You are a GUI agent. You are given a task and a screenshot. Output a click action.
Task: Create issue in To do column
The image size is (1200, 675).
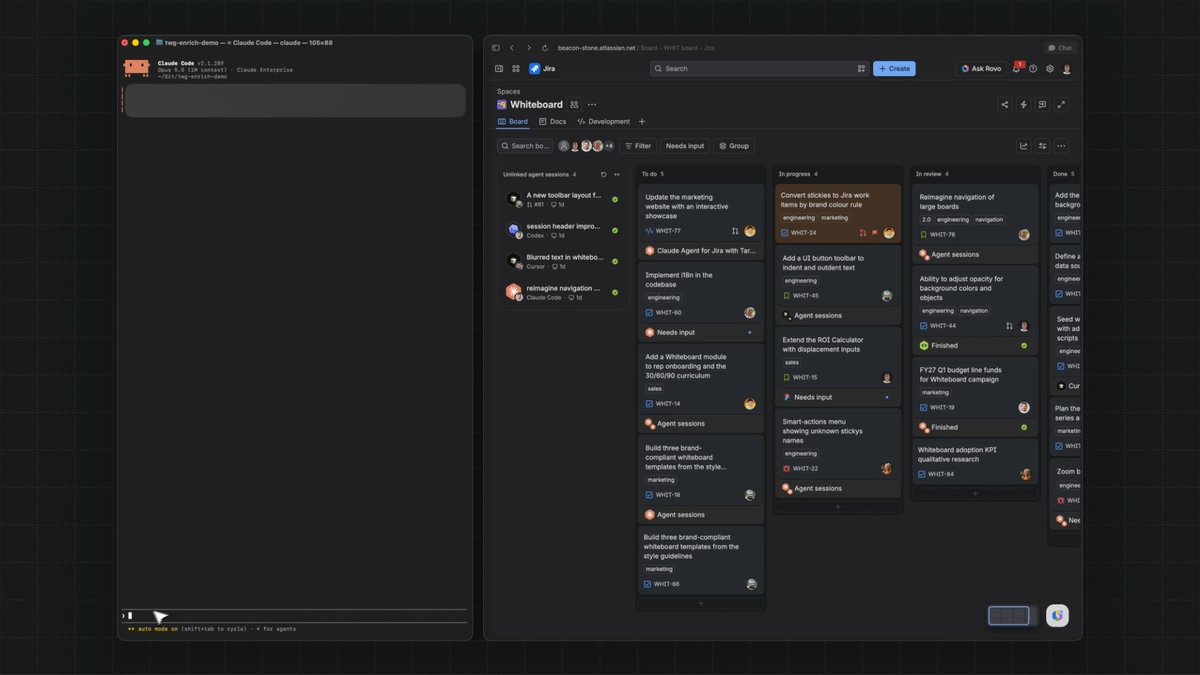(701, 603)
